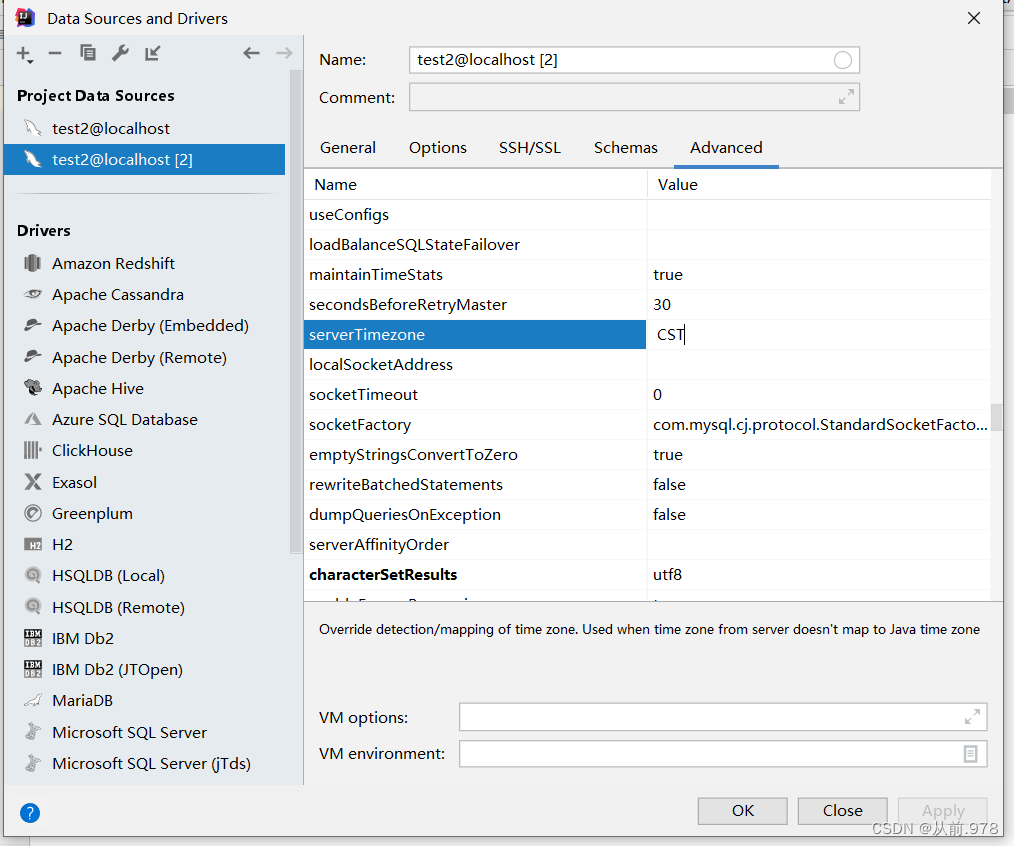
Task: Select the Azure SQL Database driver
Action: [125, 420]
